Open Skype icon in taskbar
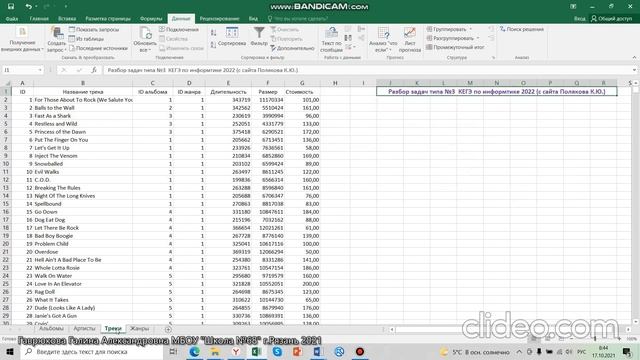The width and height of the screenshot is (640, 360). pyautogui.click(x=277, y=352)
